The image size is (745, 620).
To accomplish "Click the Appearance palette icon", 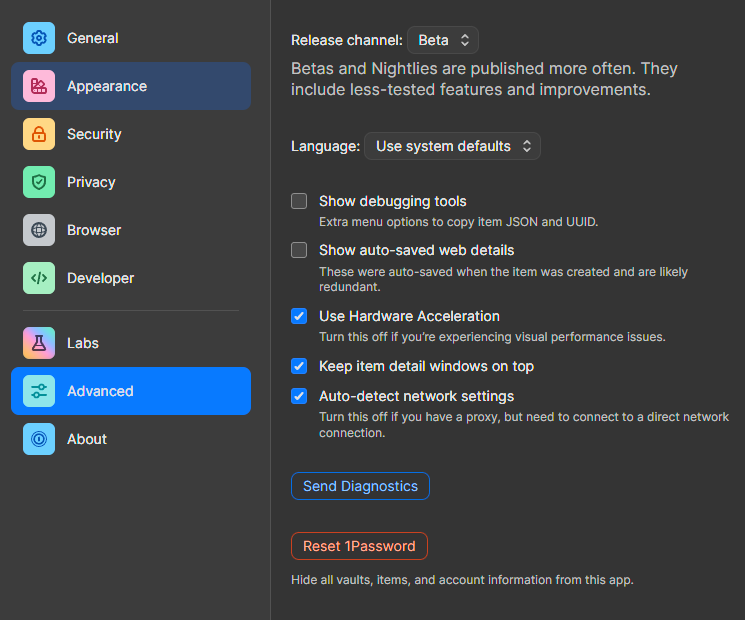I will pyautogui.click(x=39, y=86).
